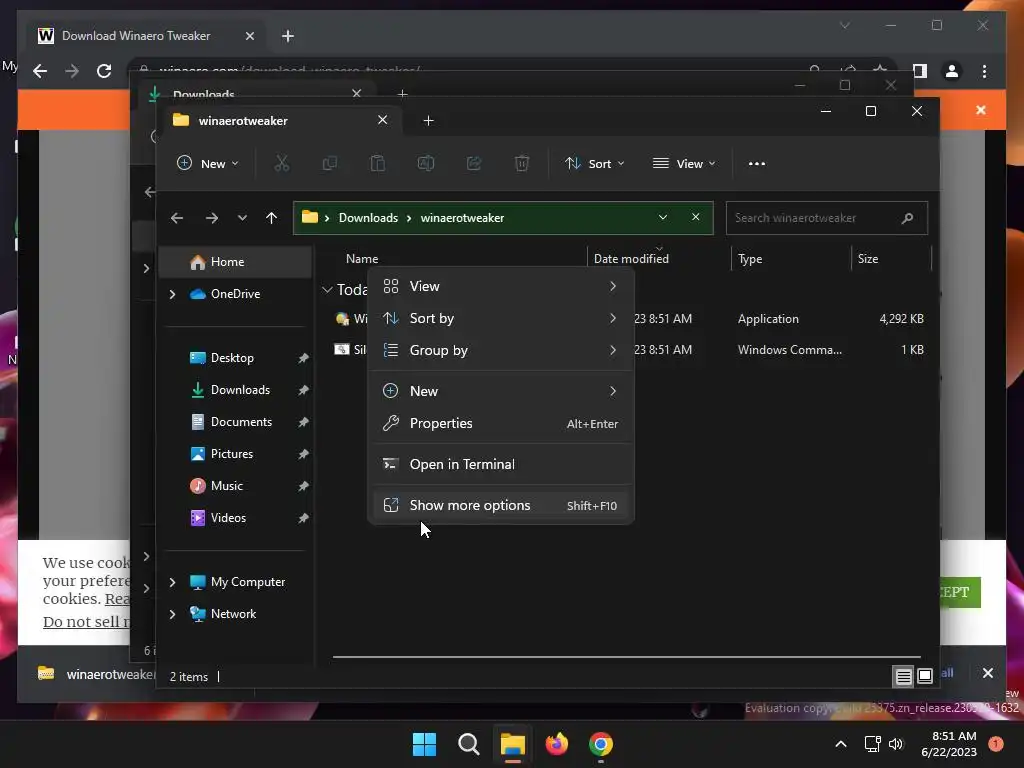Open a new Chrome tab
Screen dimensions: 1024x768
pos(288,36)
